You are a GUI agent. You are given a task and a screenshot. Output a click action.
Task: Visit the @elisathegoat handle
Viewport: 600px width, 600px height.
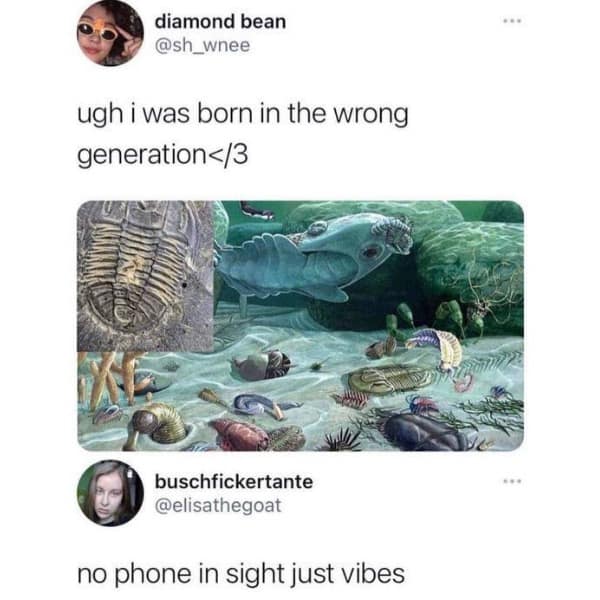click(x=218, y=506)
